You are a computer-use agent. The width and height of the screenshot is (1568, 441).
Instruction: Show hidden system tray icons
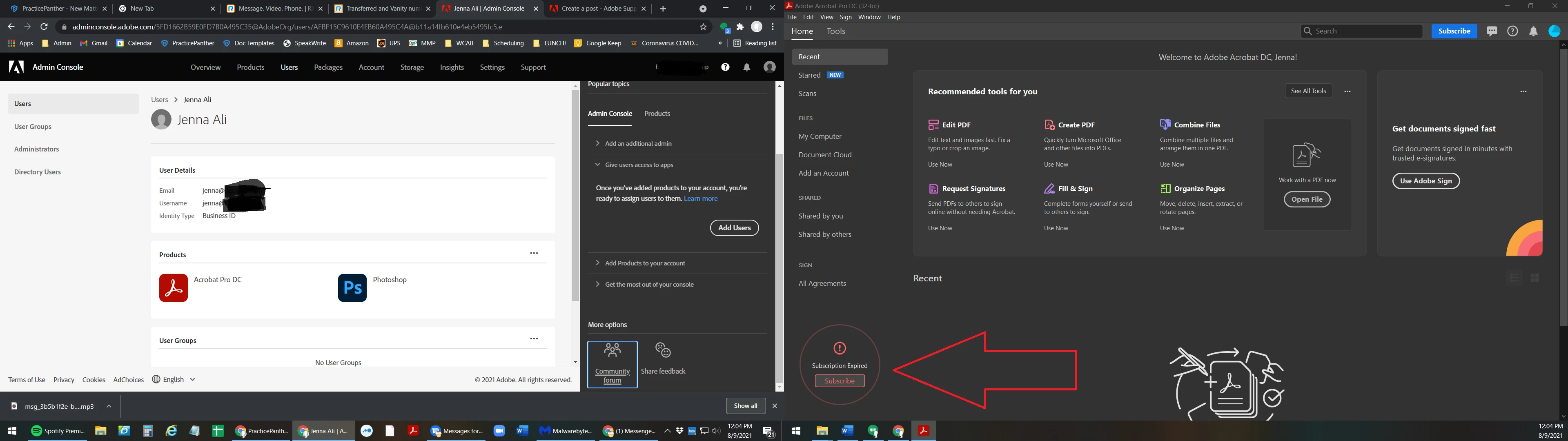point(667,431)
